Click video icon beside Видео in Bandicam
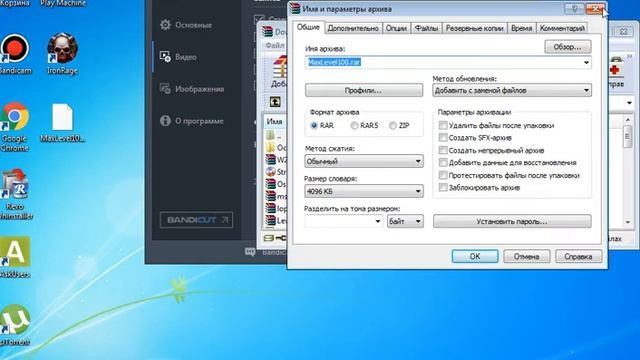640x360 pixels. pos(165,57)
